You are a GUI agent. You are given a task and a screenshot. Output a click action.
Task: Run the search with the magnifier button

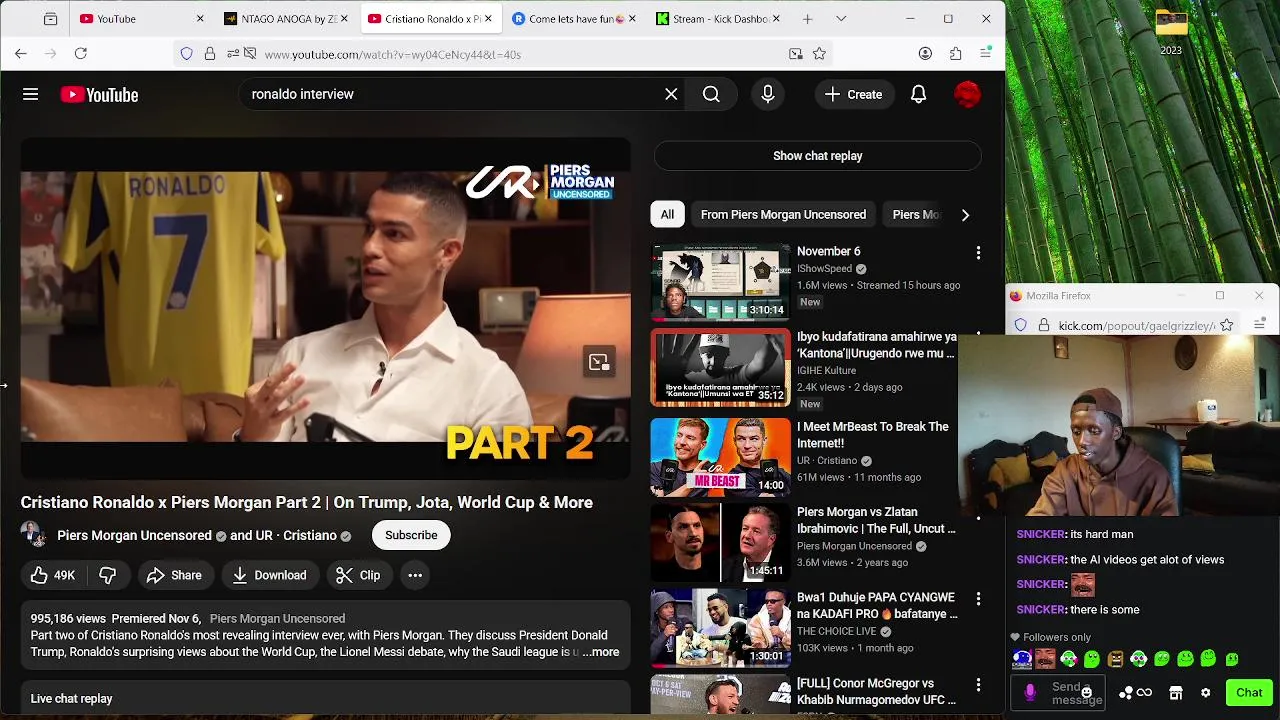click(711, 94)
